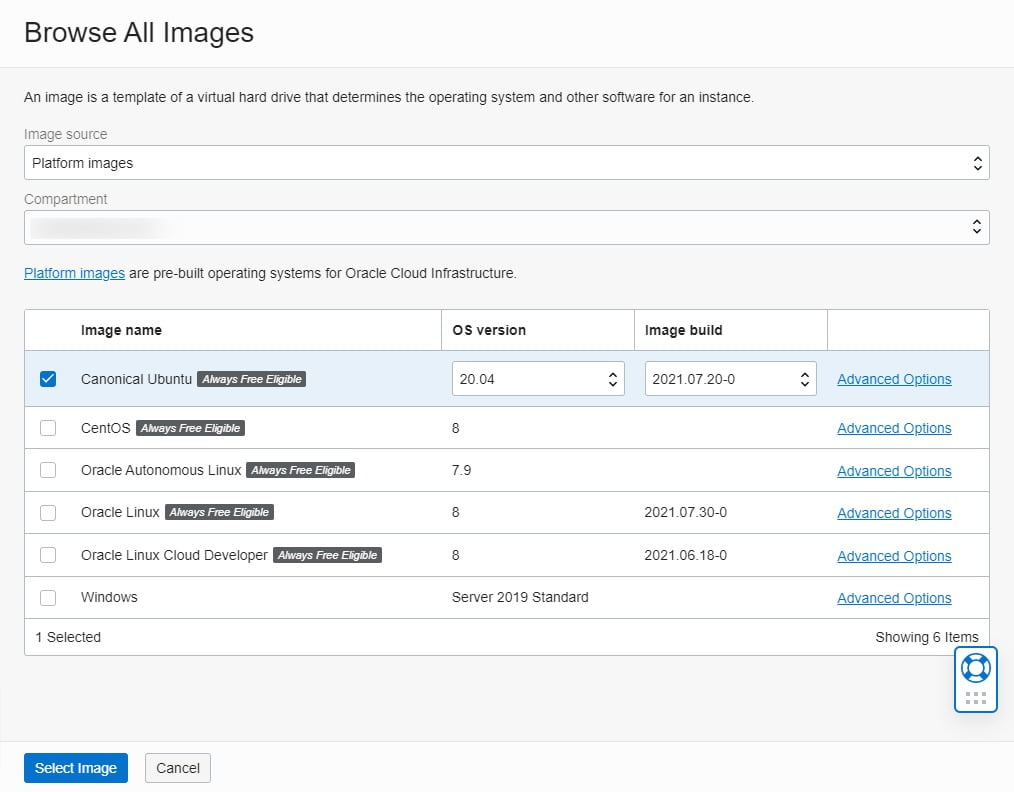Click the Windows image name

109,597
